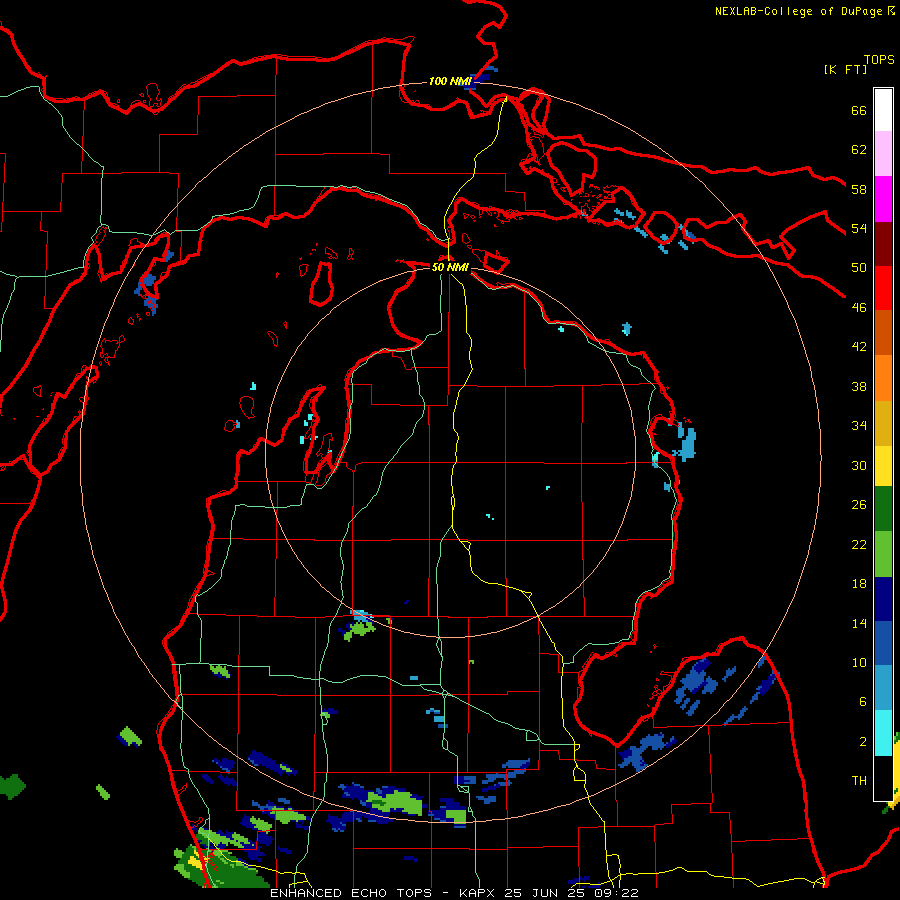
Task: Pick the cyan legend swatch
Action: [883, 732]
